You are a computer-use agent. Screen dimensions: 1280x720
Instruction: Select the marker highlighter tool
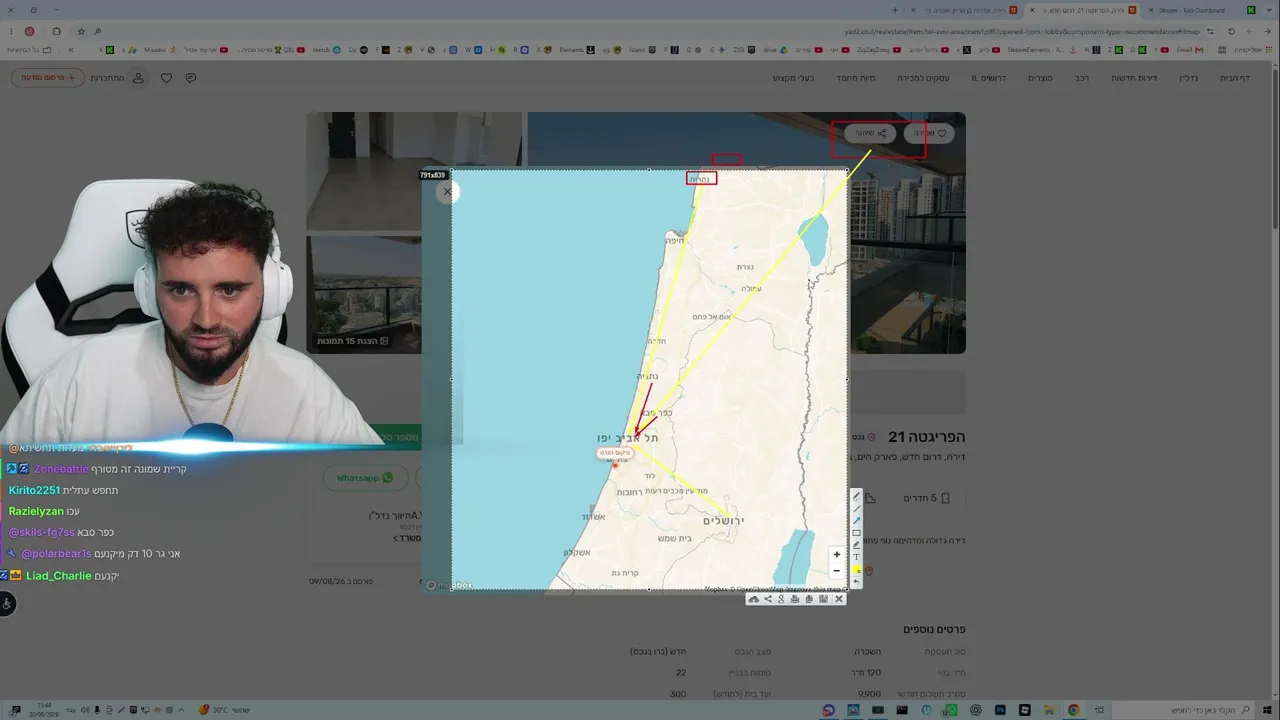pyautogui.click(x=856, y=545)
